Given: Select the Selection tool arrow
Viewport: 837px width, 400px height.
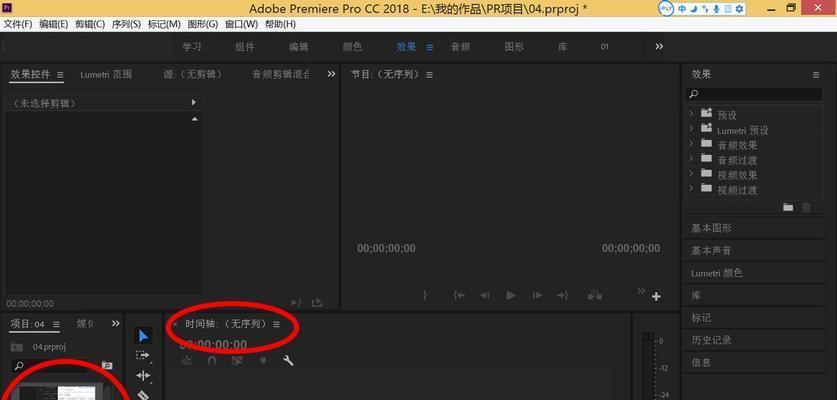Looking at the screenshot, I should click(143, 336).
